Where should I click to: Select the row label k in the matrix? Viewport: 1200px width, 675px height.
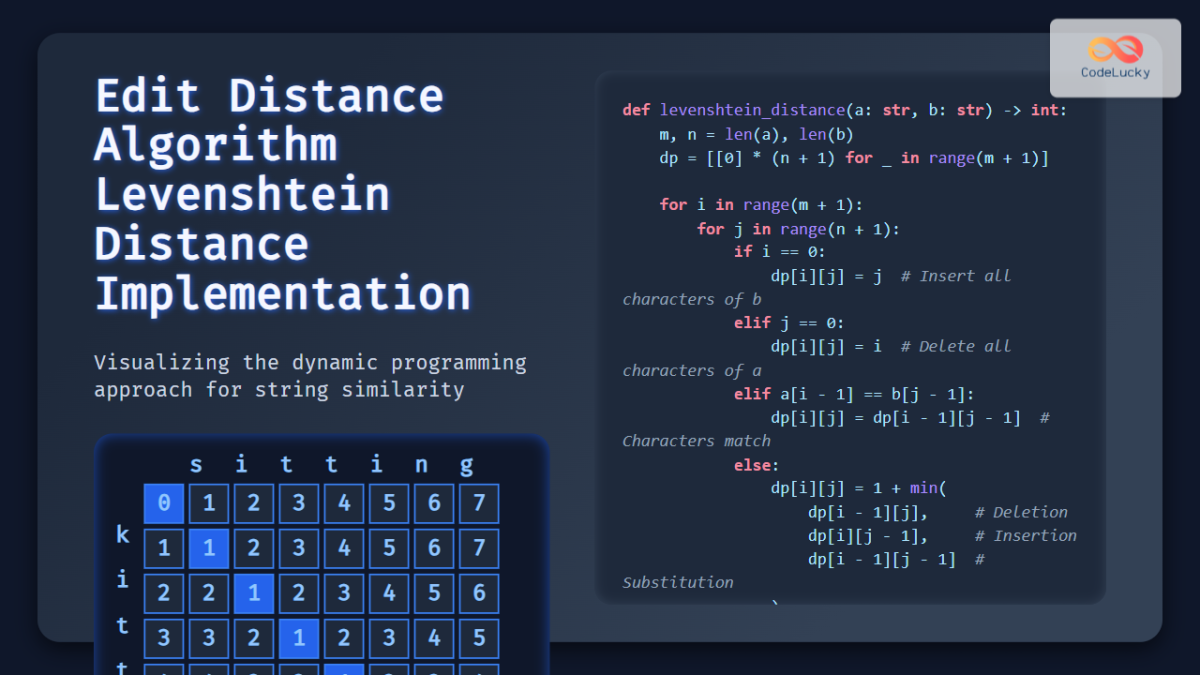121,535
